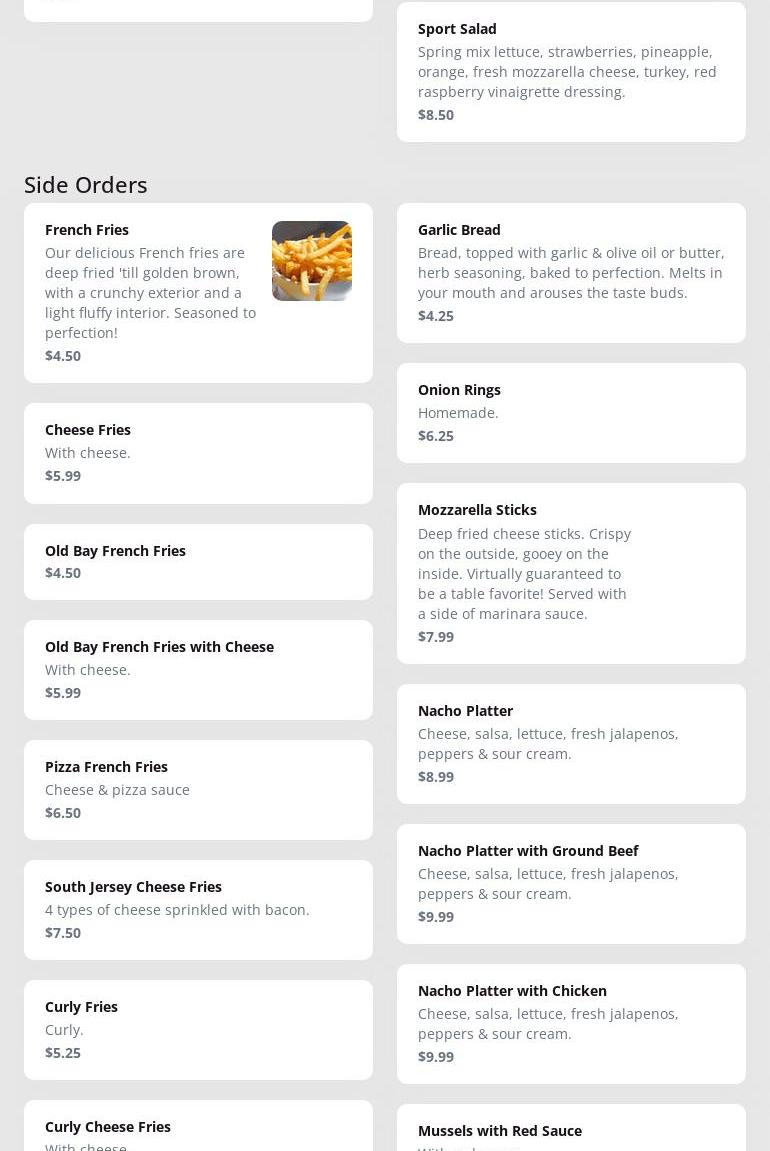Select the Sport Salad item

570,71
